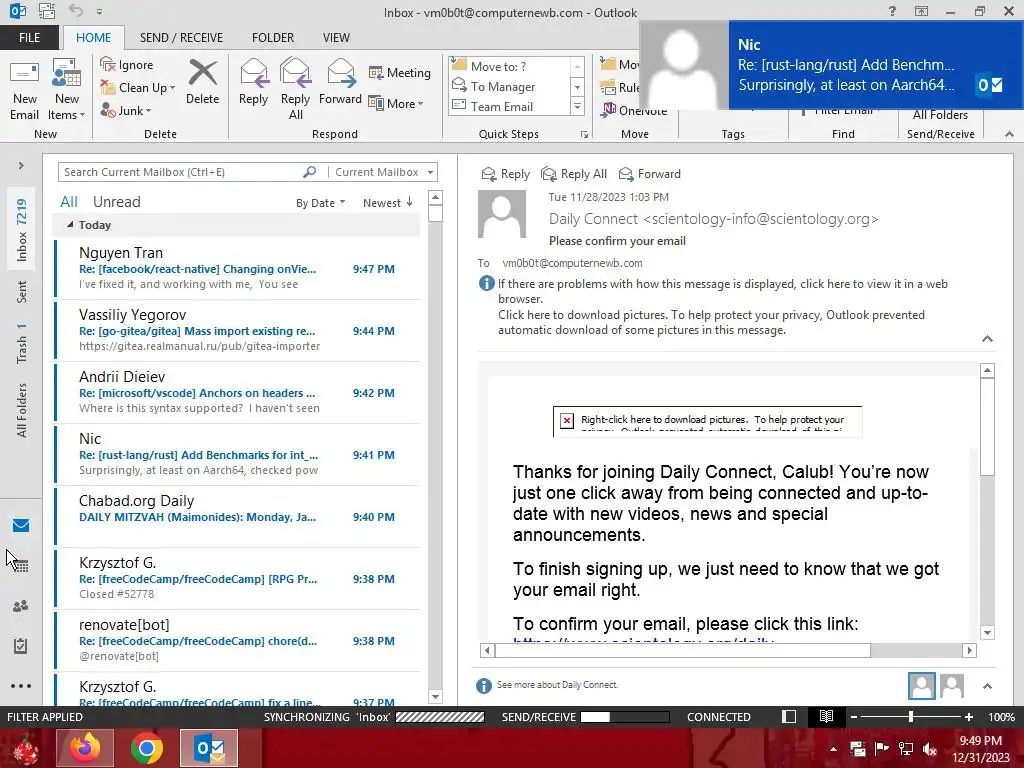This screenshot has width=1024, height=768.
Task: Open Clean Up dropdown
Action: [138, 88]
